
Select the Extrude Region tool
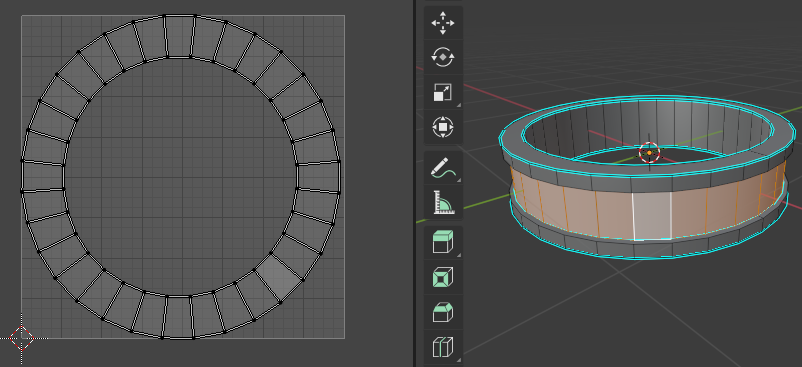pos(443,242)
